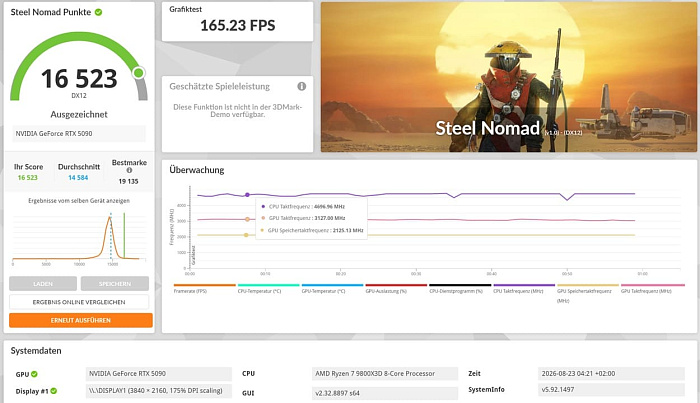
Task: Click the SystemInfo version v5.92.1497
Action: click(x=611, y=390)
